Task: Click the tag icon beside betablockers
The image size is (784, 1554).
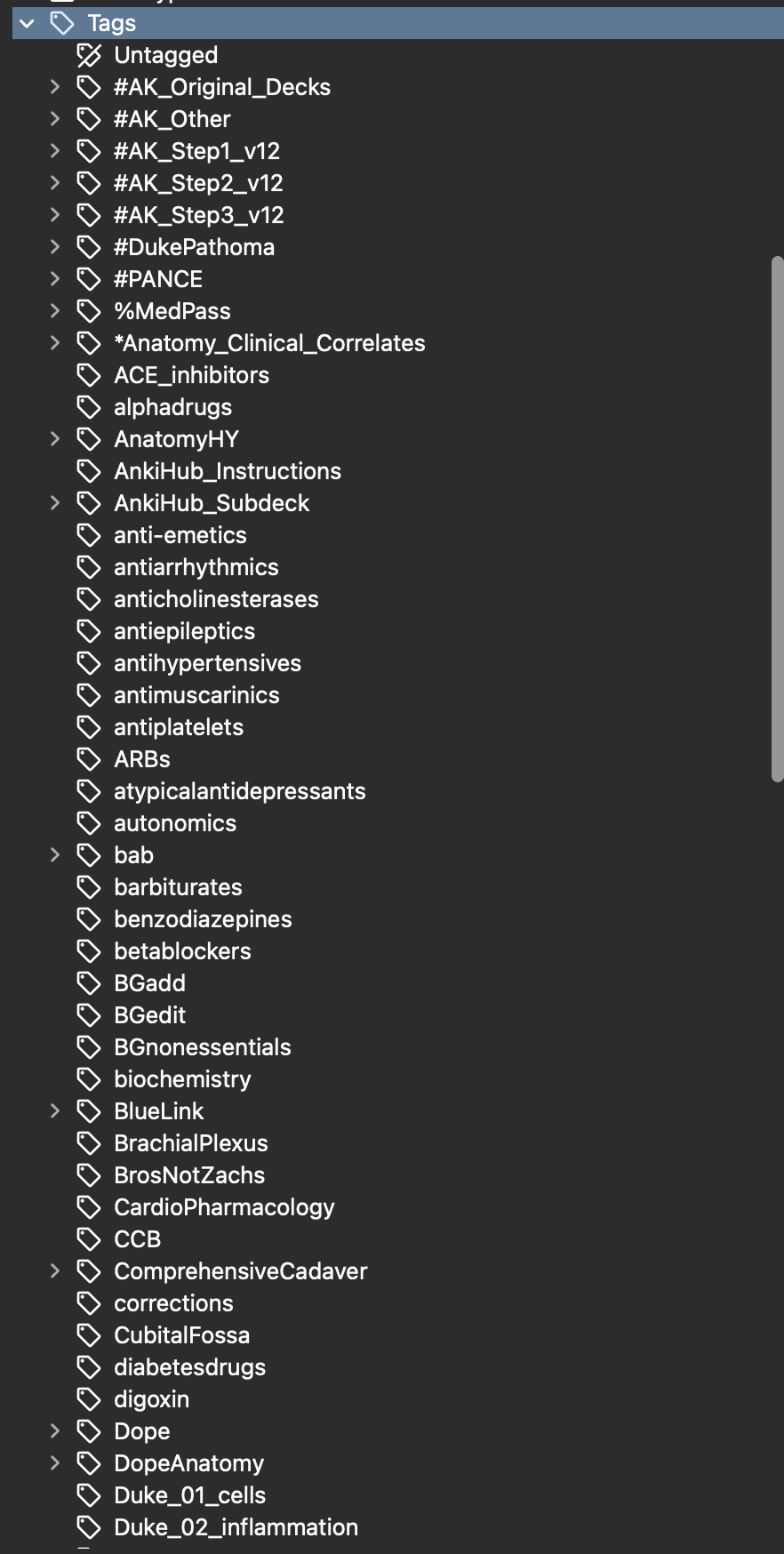Action: 89,951
